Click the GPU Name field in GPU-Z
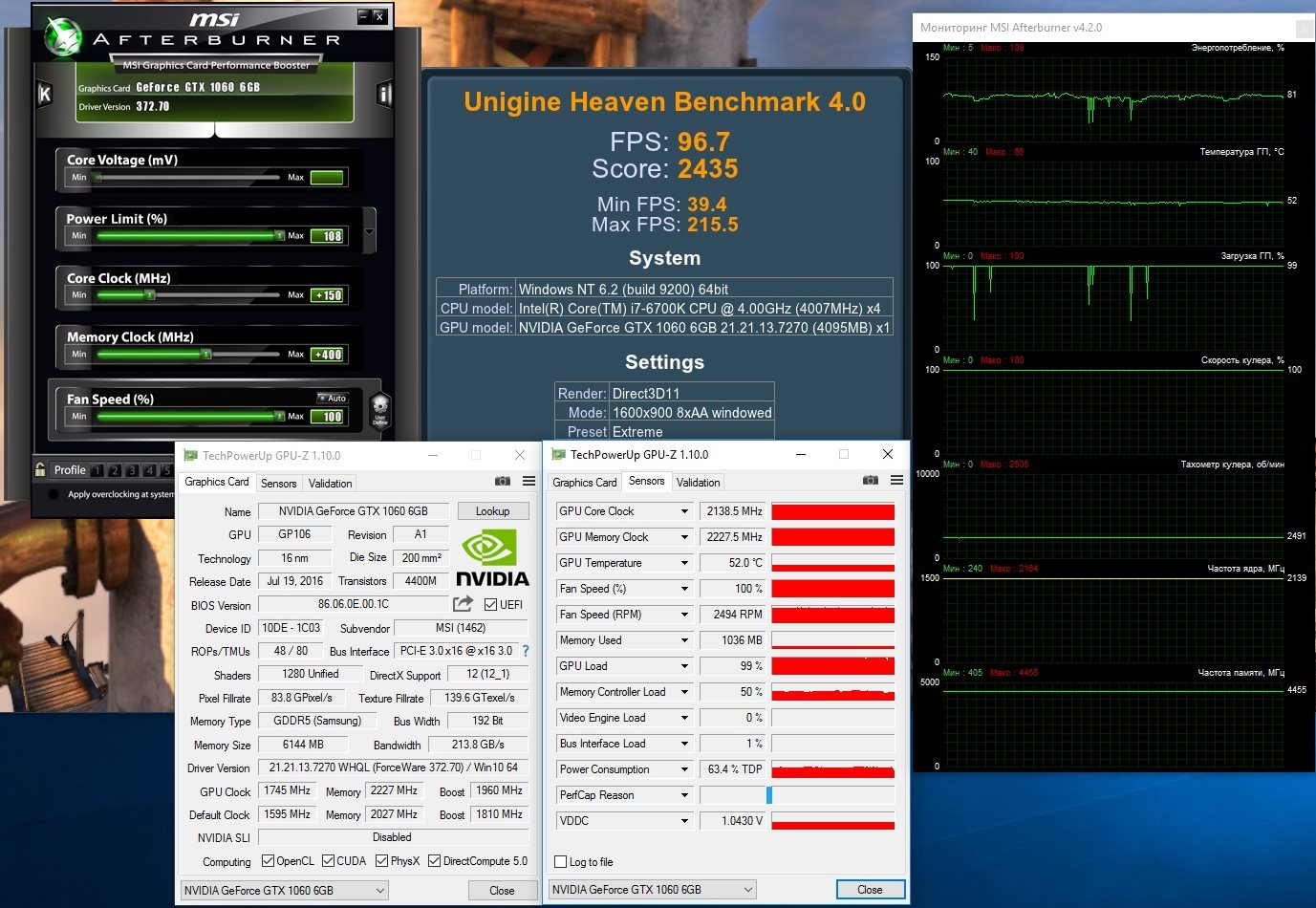This screenshot has width=1316, height=908. [x=353, y=511]
